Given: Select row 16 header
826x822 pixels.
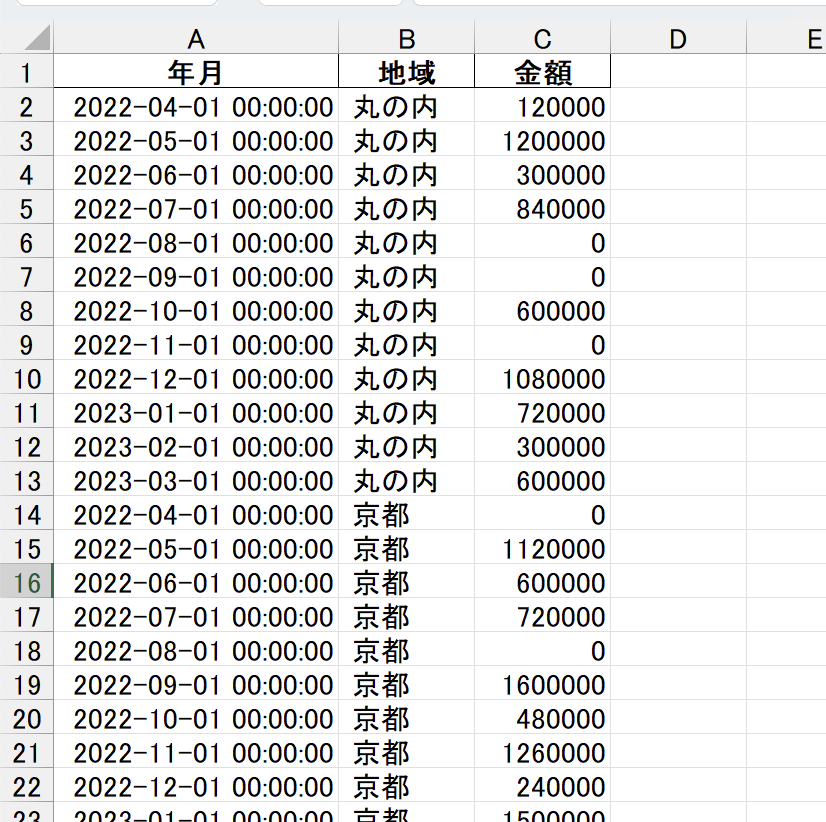Looking at the screenshot, I should [x=26, y=581].
